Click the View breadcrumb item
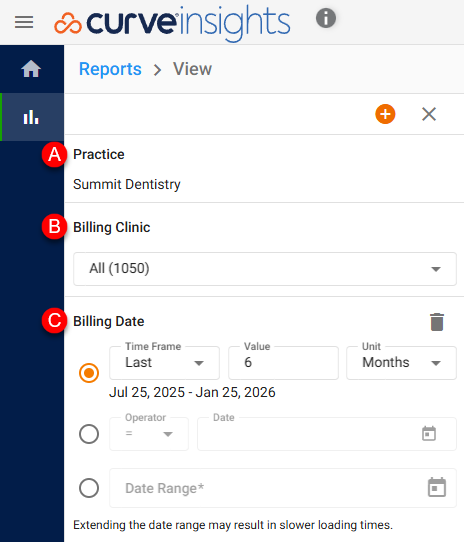This screenshot has height=542, width=464. (x=192, y=69)
